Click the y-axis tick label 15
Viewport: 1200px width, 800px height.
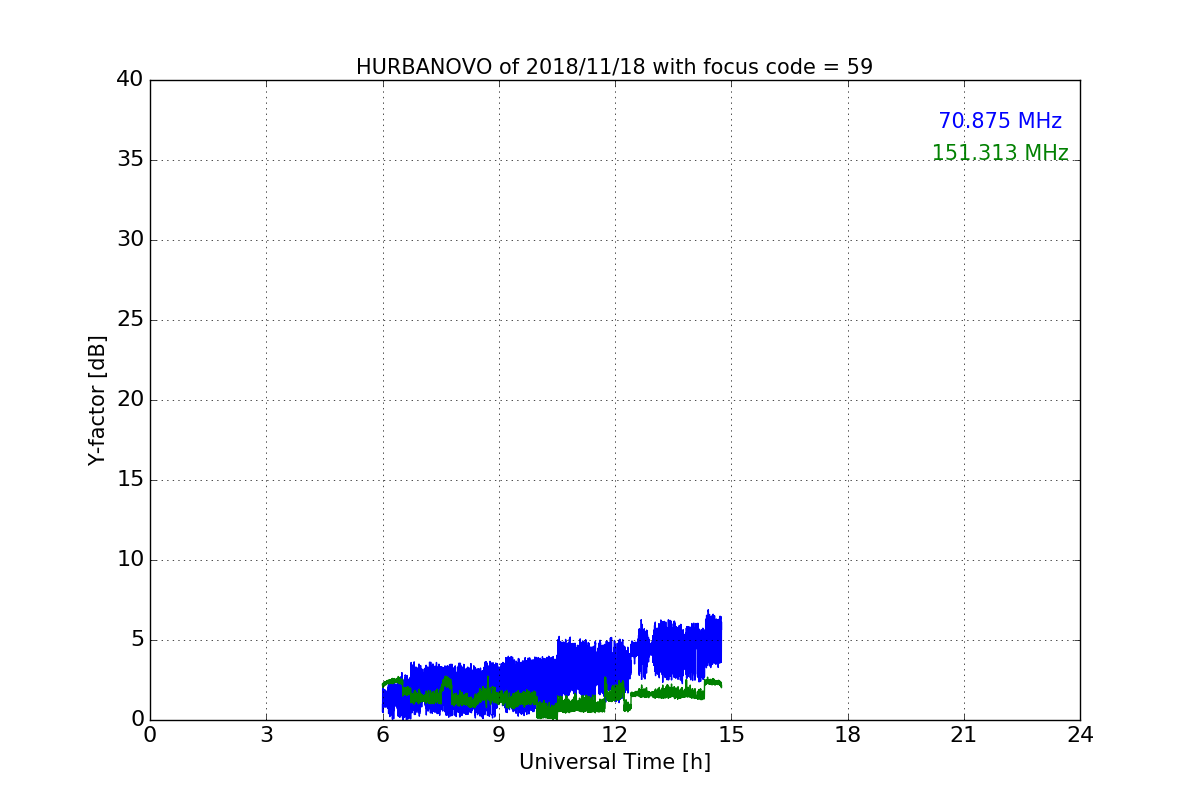(129, 480)
